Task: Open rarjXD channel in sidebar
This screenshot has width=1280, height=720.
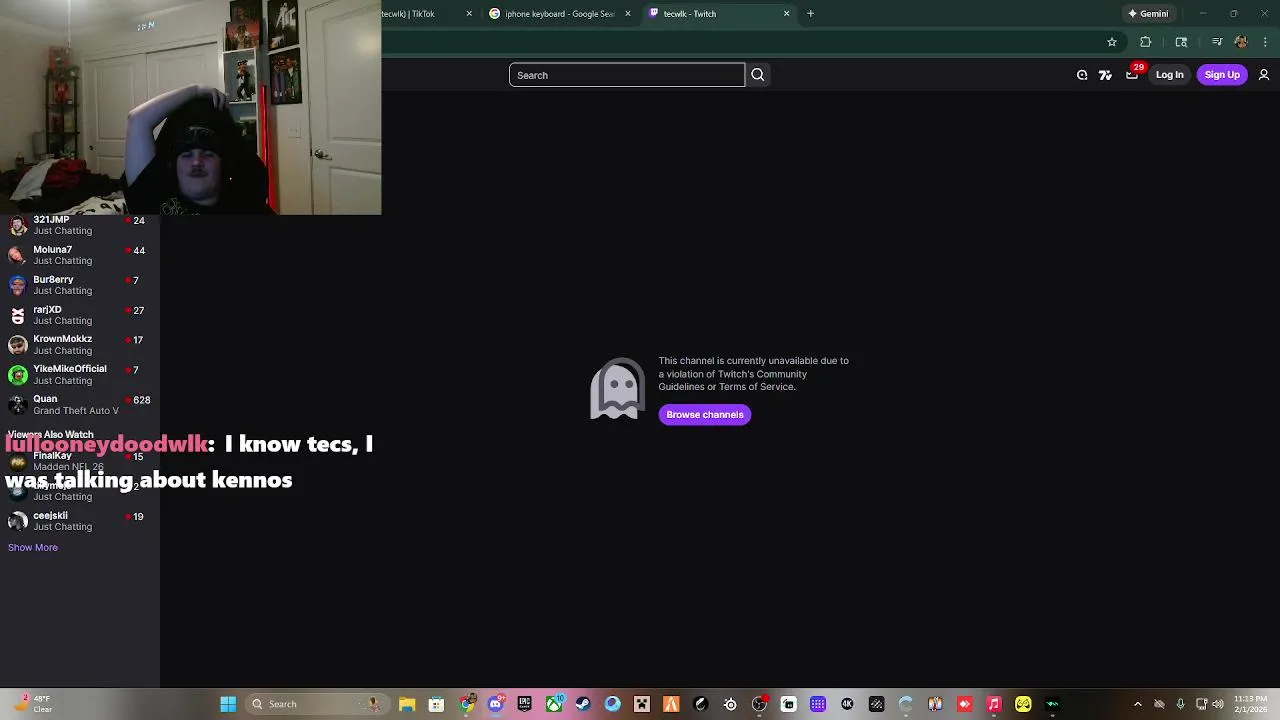Action: (80, 315)
